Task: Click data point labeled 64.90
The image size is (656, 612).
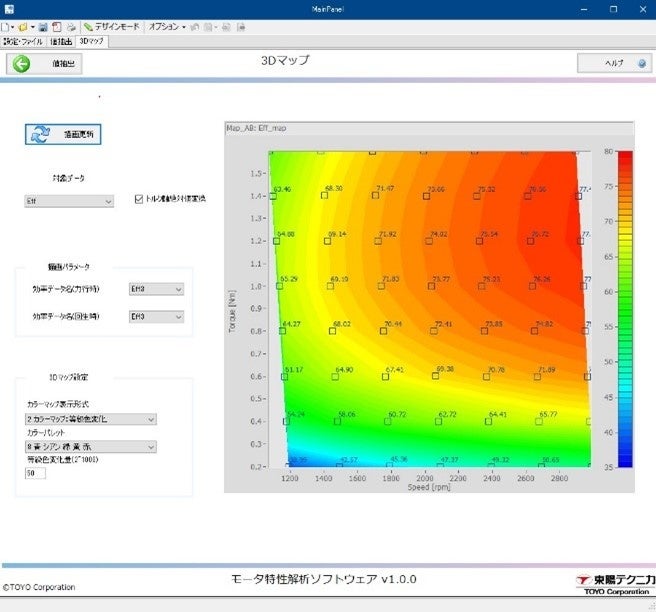Action: pos(335,377)
